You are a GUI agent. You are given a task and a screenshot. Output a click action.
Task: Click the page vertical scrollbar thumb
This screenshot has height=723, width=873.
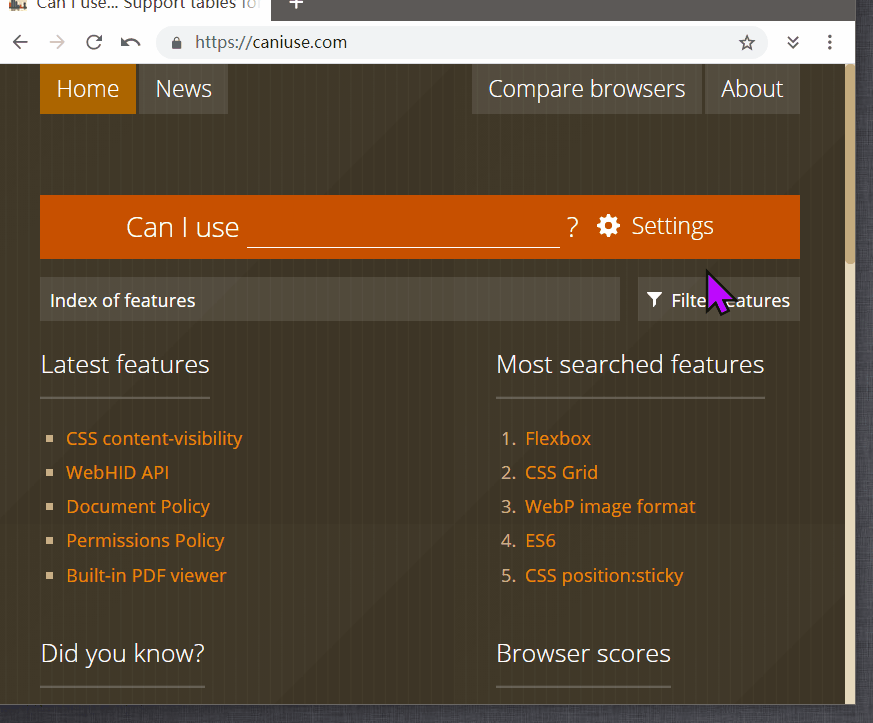coord(850,164)
